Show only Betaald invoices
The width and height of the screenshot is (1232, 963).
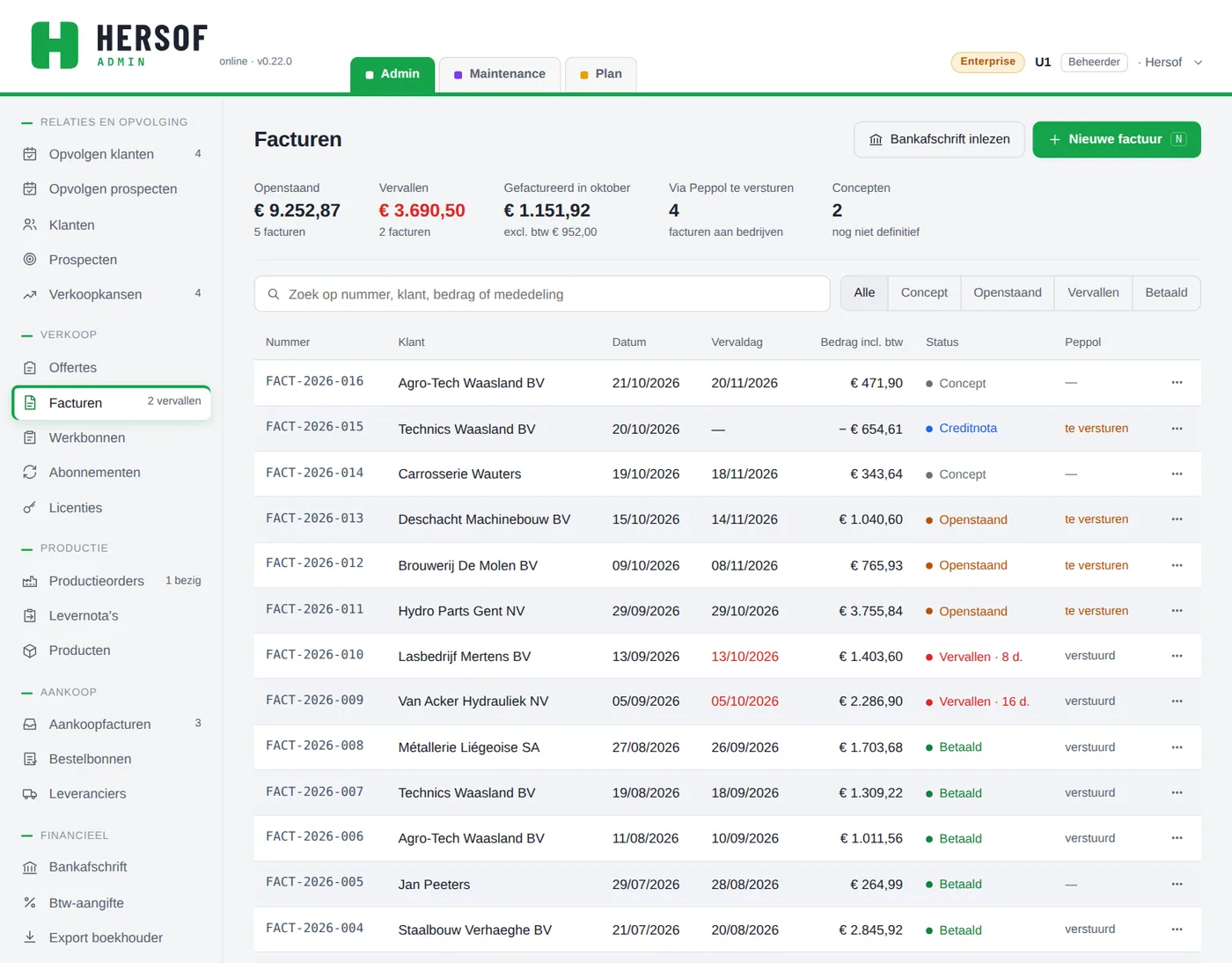(1166, 293)
